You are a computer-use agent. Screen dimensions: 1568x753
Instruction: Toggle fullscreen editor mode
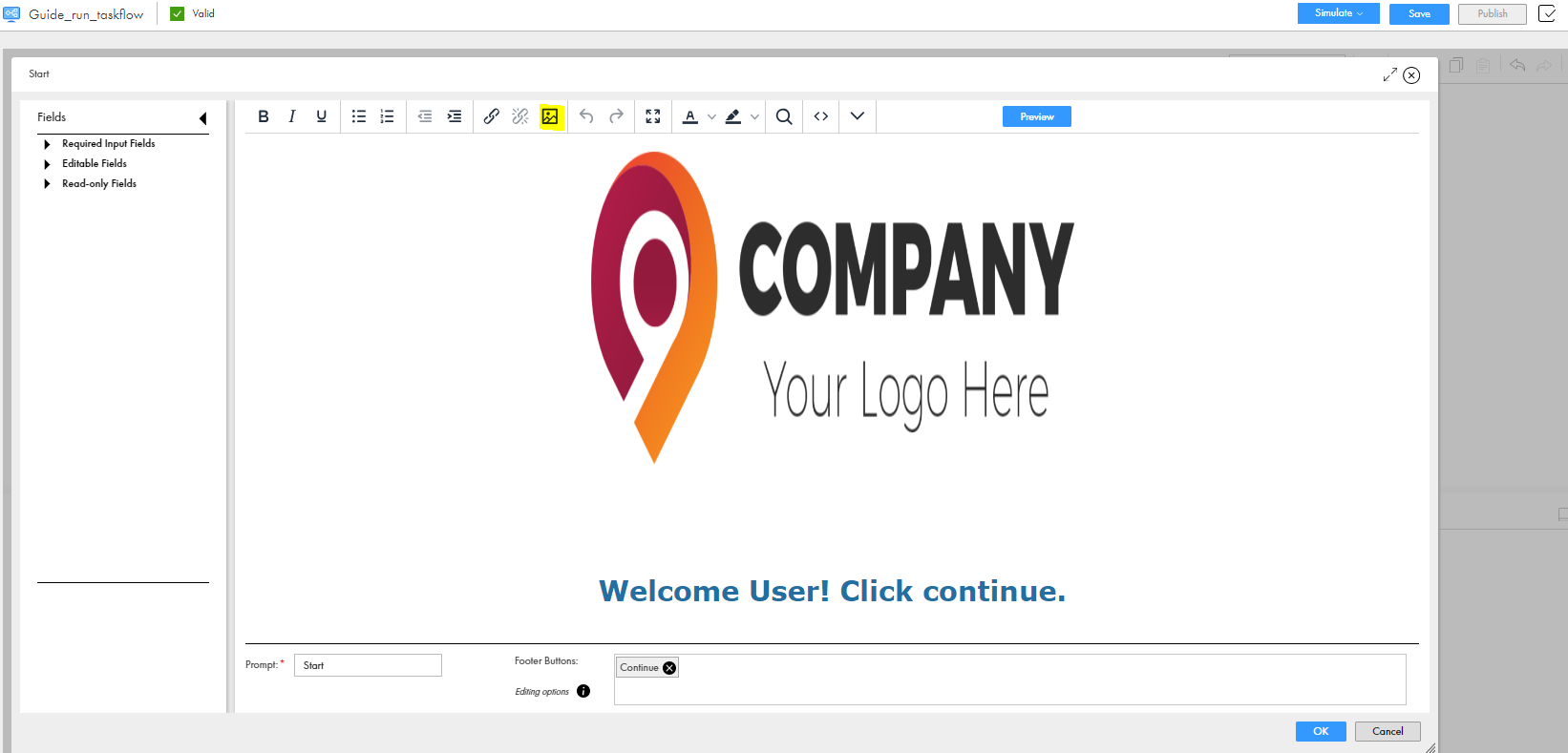(x=653, y=116)
